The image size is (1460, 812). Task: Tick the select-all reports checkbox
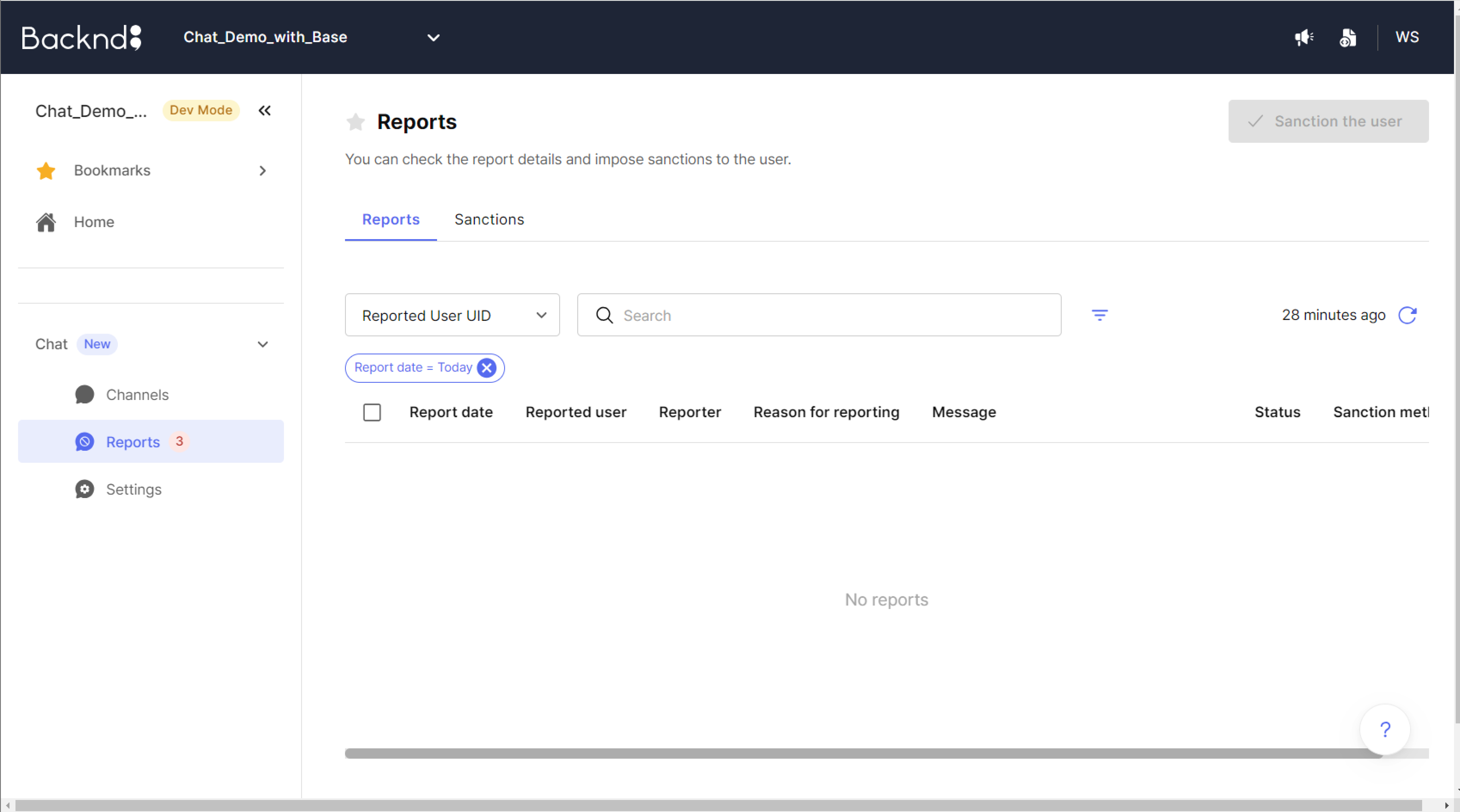click(x=372, y=412)
